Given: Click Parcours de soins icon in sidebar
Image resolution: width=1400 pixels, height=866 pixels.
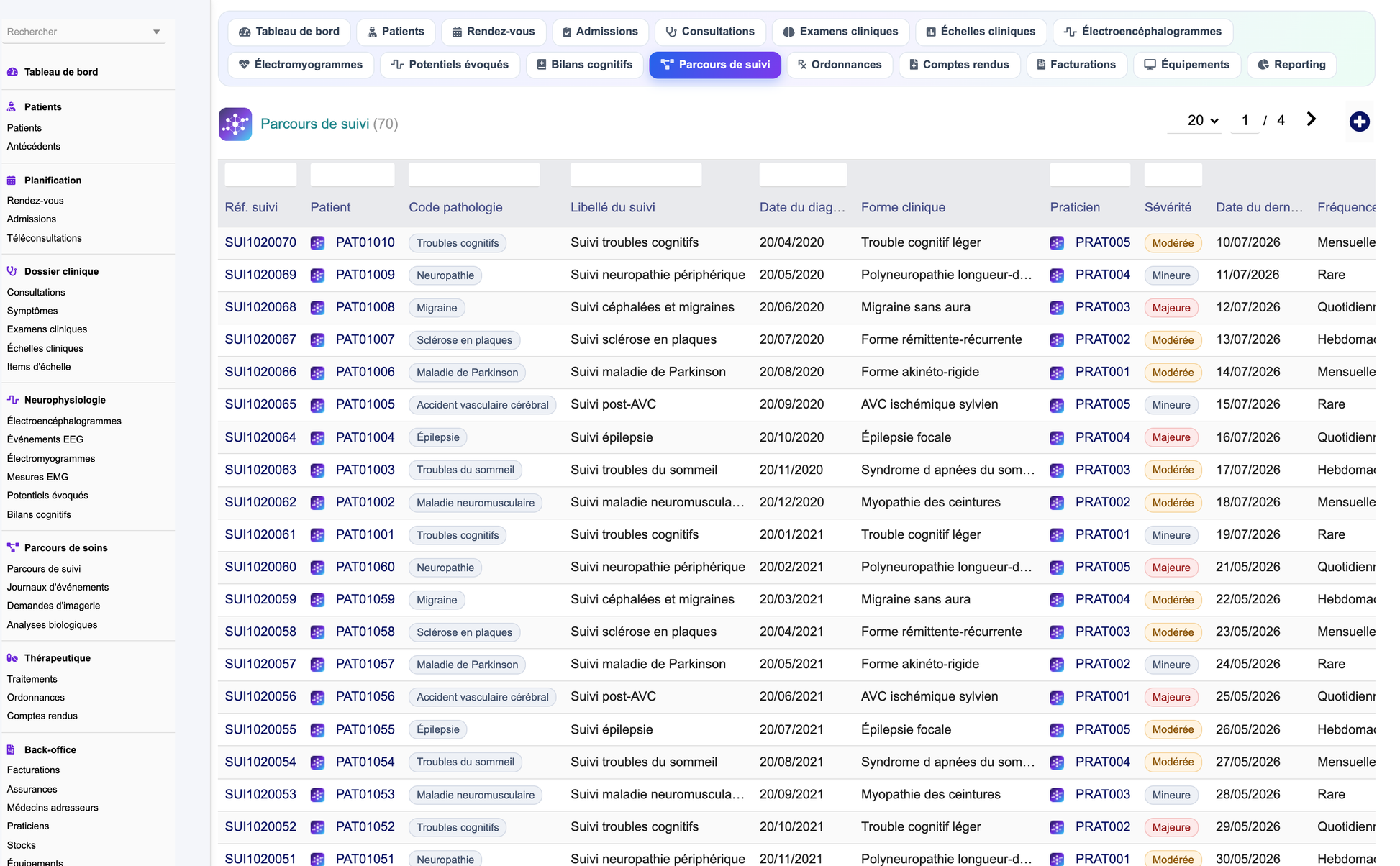Looking at the screenshot, I should pos(12,547).
